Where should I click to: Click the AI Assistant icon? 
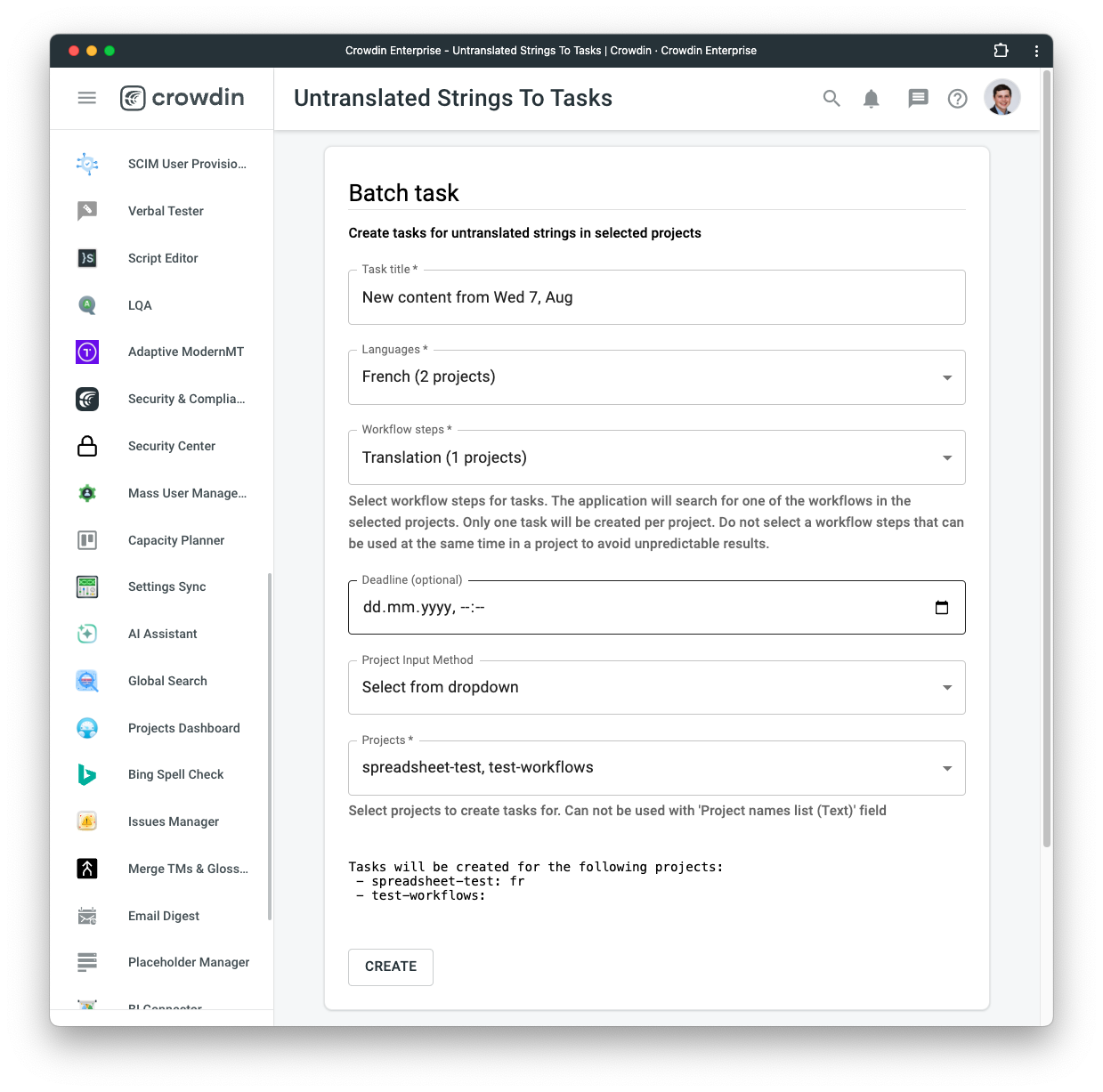pos(87,634)
